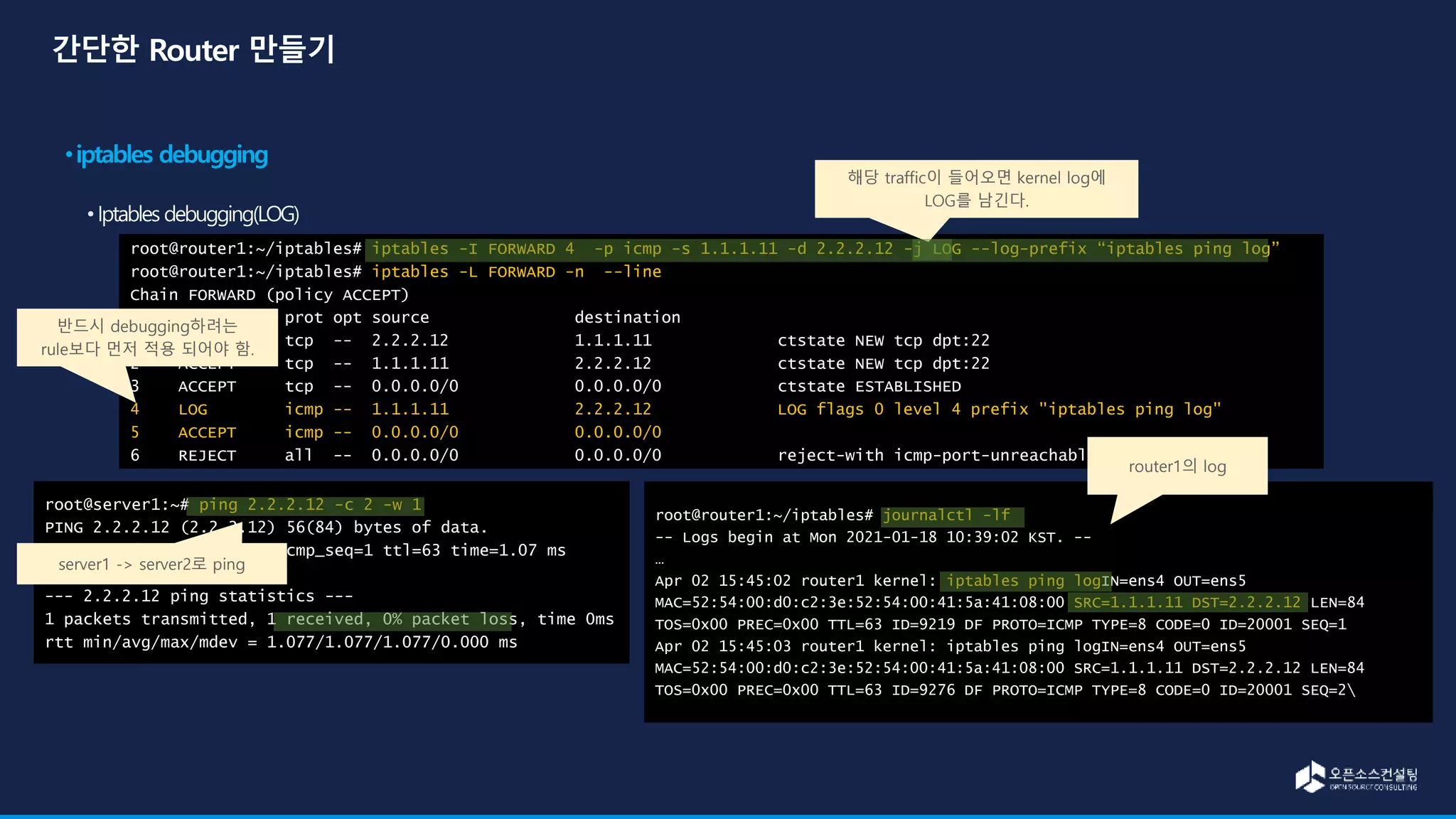The height and width of the screenshot is (819, 1456).
Task: Click the 'debugging하려는 rule보다' callout note
Action: point(146,337)
